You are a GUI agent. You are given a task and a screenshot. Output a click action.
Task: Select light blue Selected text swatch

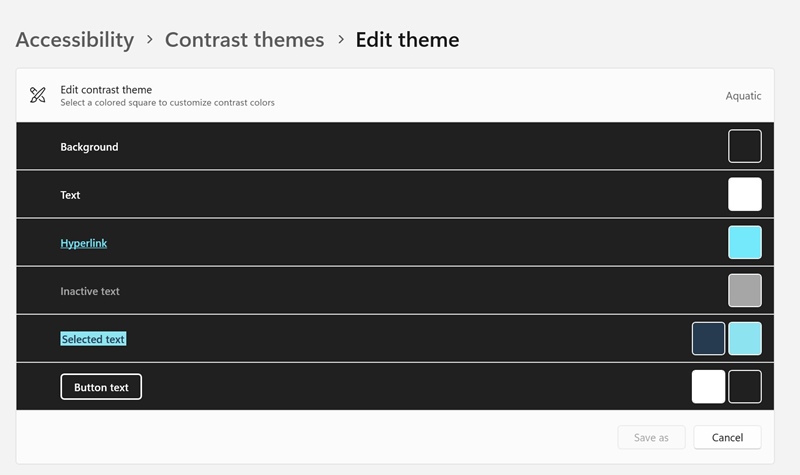coord(744,338)
